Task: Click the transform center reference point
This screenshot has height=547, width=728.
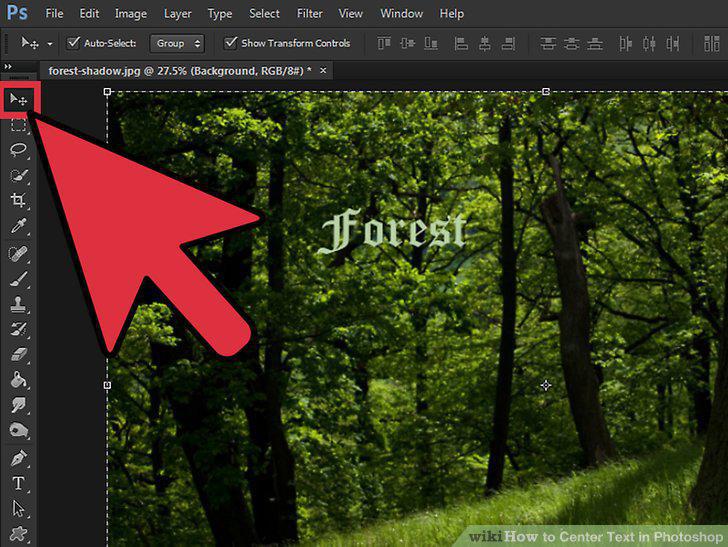Action: pos(546,385)
